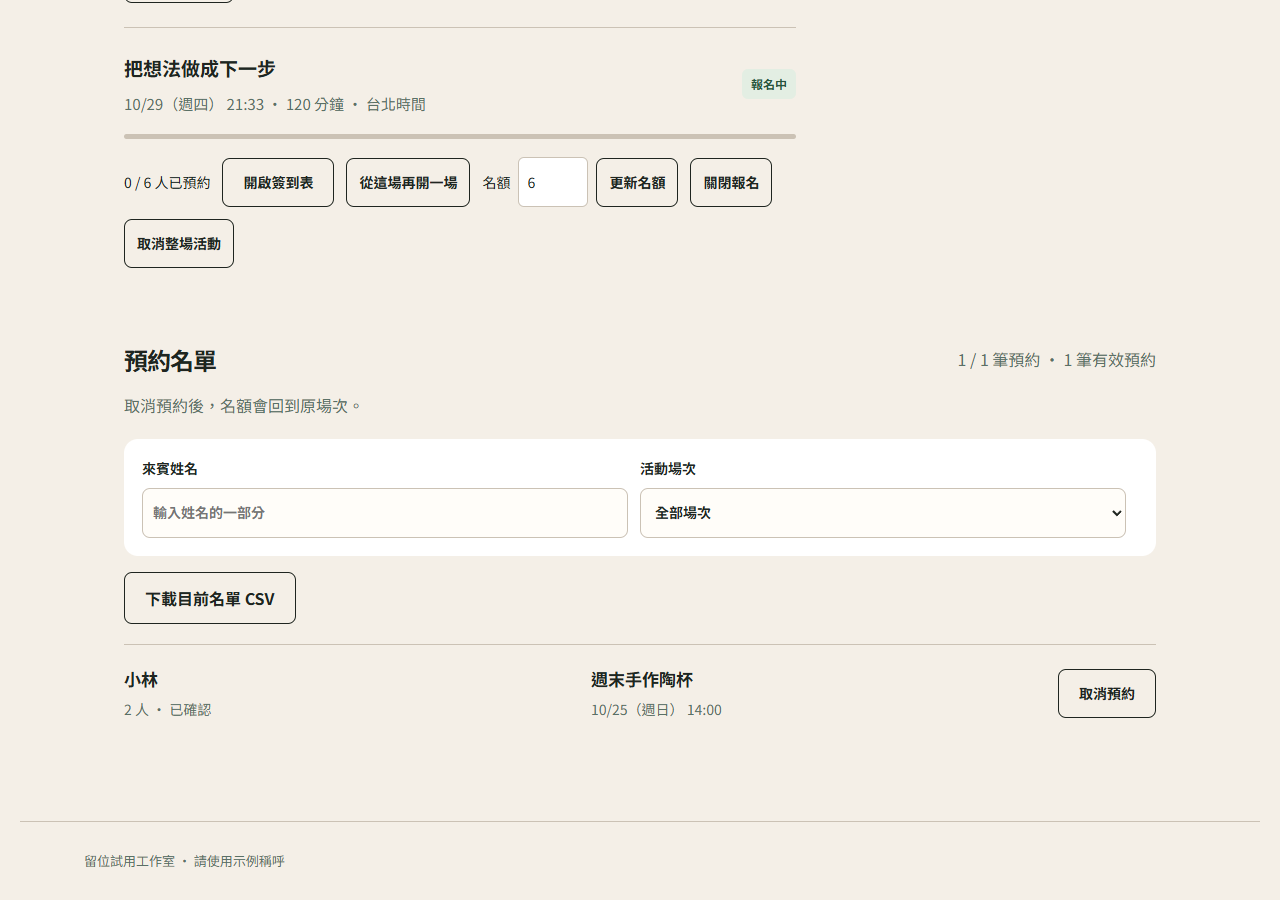Click the 報名中 status badge
The width and height of the screenshot is (1280, 900).
pos(769,84)
